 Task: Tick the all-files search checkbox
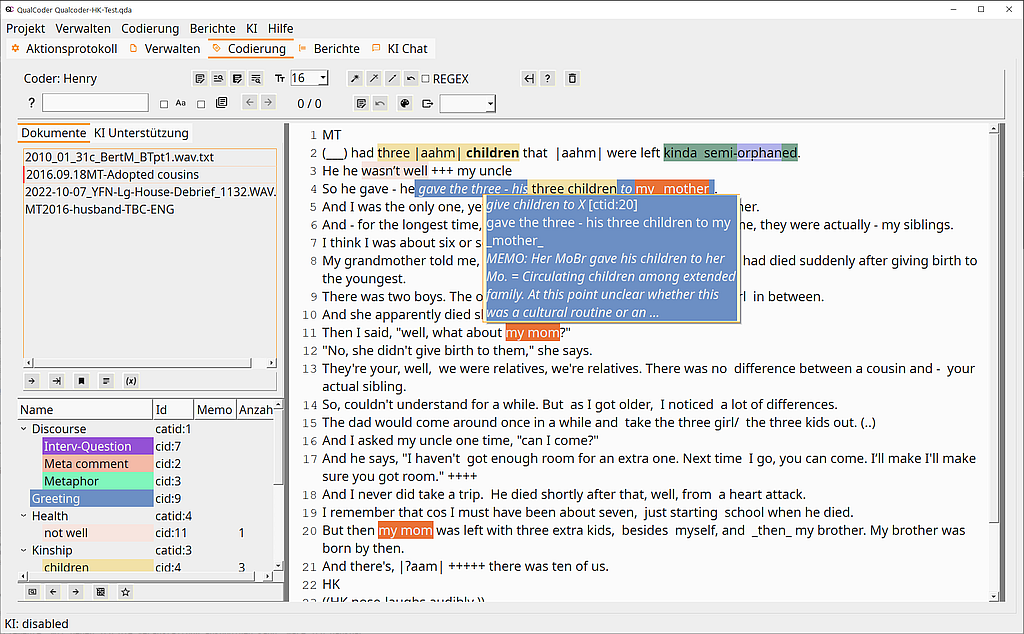click(x=201, y=103)
